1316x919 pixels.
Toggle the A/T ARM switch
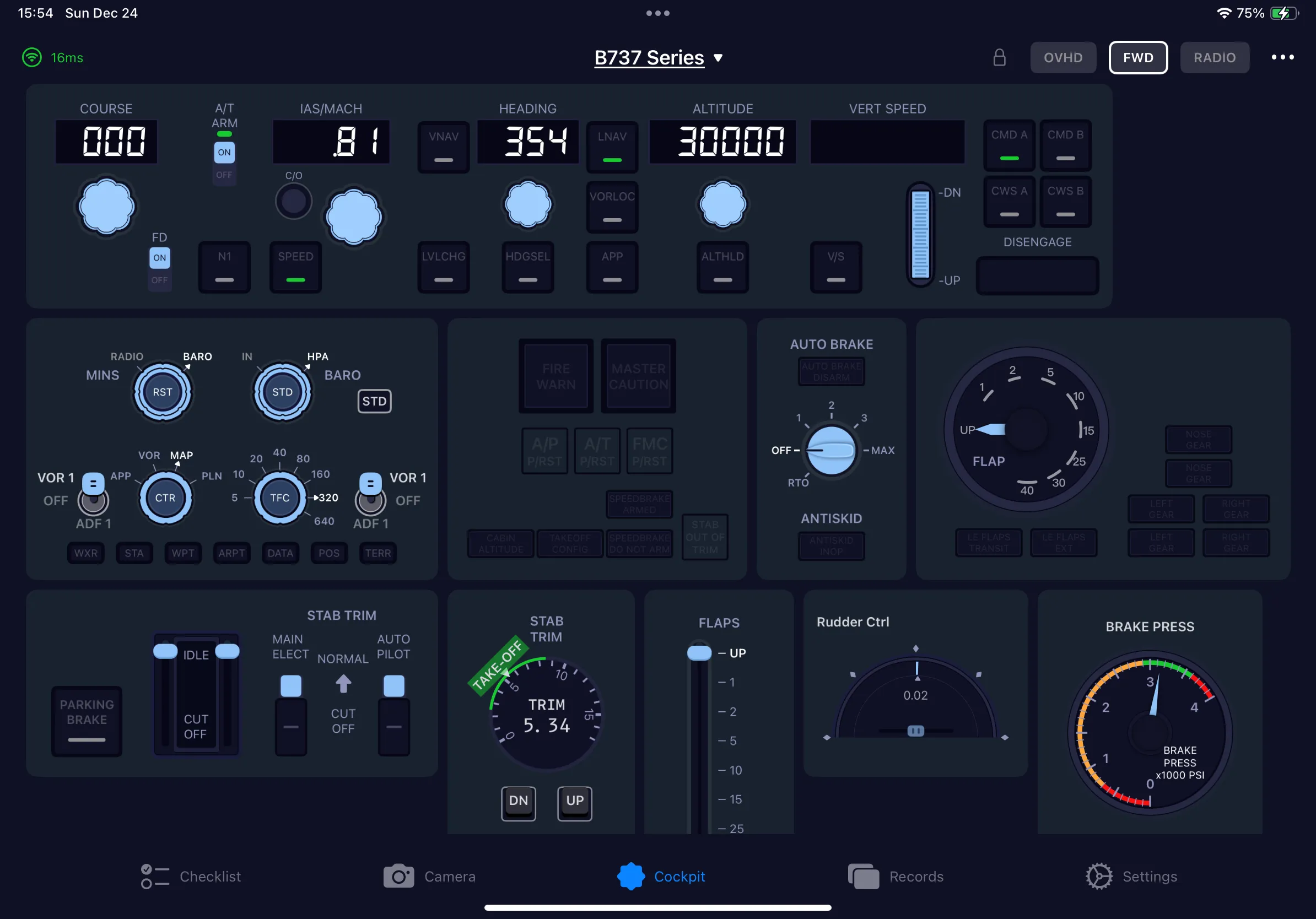click(224, 163)
